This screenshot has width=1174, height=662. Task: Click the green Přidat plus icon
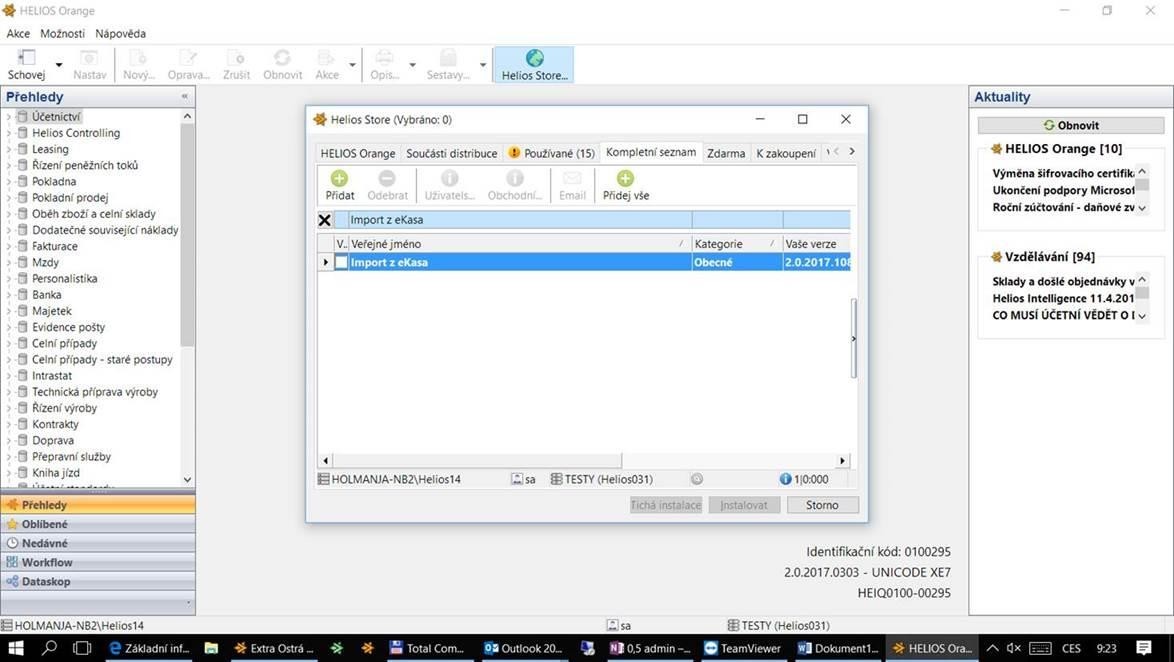339,179
